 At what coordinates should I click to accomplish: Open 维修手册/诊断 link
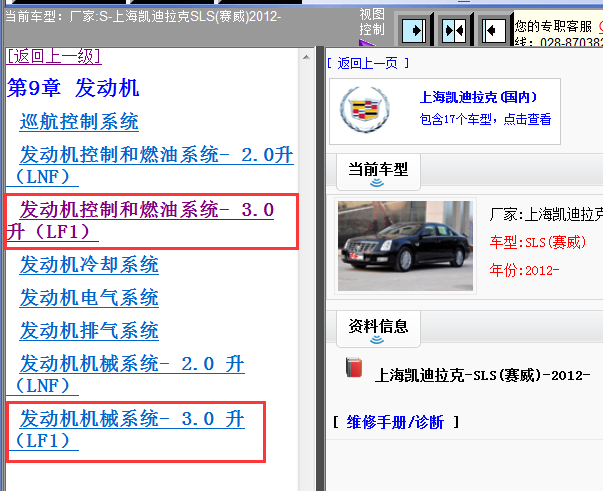pyautogui.click(x=395, y=422)
